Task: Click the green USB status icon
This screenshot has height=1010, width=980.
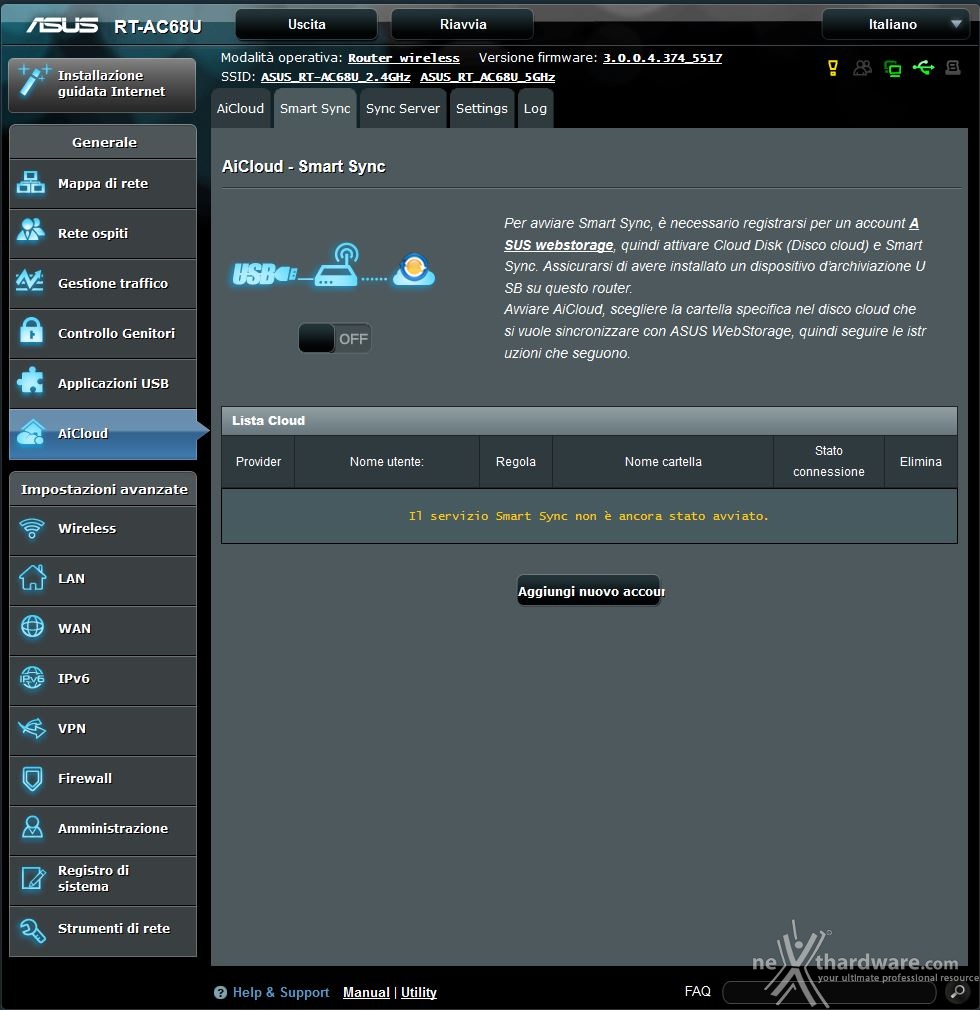Action: (923, 67)
